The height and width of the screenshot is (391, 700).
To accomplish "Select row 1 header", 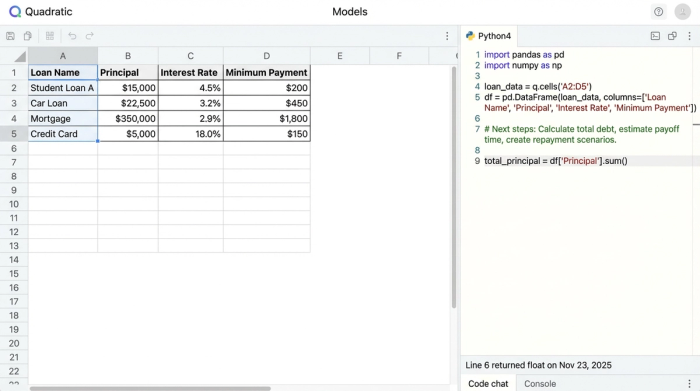I will pos(14,72).
